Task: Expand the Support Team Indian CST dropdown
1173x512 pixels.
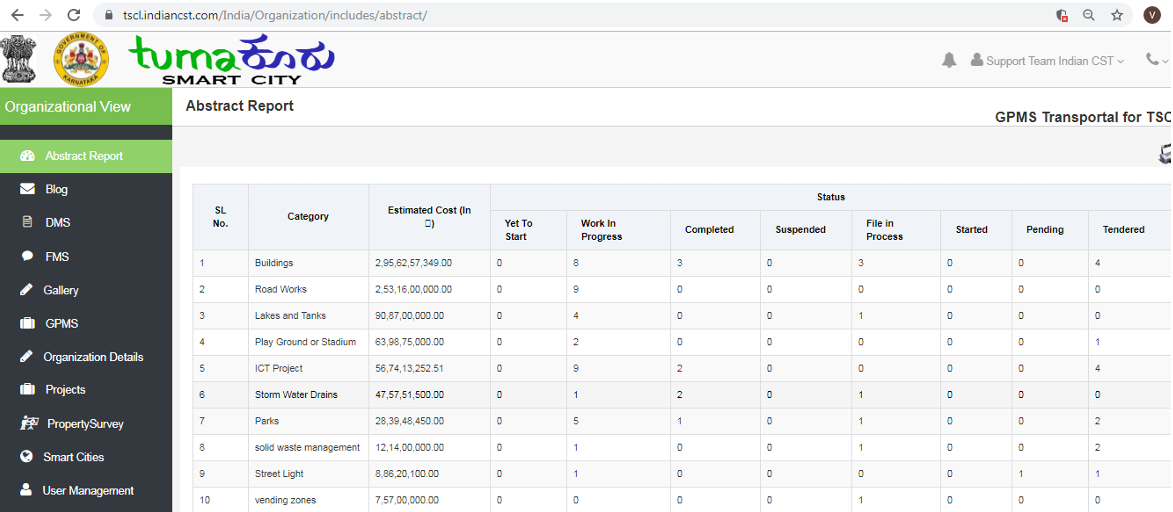Action: coord(1048,61)
